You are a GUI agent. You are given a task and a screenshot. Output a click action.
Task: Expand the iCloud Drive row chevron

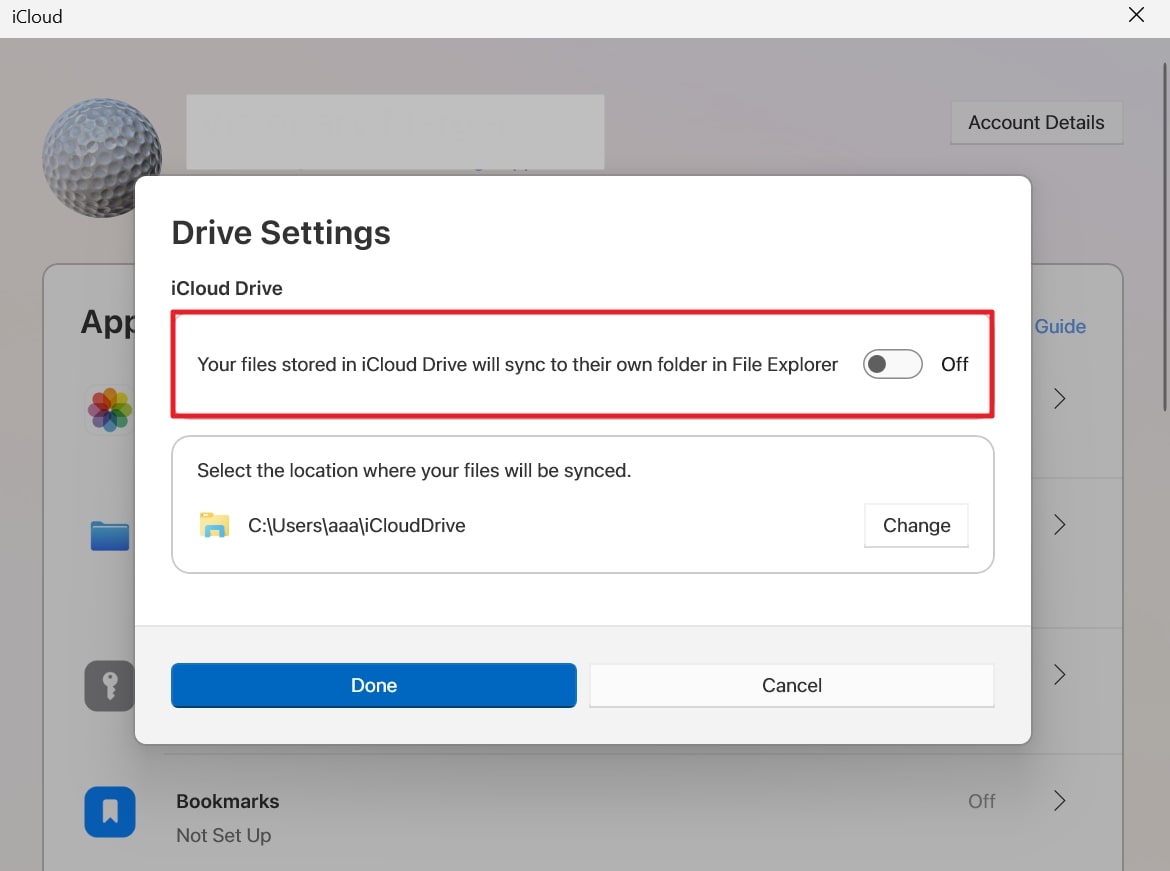pyautogui.click(x=1060, y=525)
